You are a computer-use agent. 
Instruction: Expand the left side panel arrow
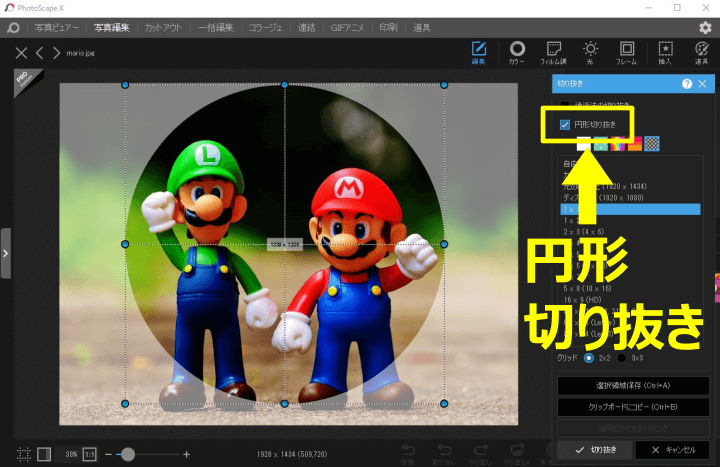(6, 253)
